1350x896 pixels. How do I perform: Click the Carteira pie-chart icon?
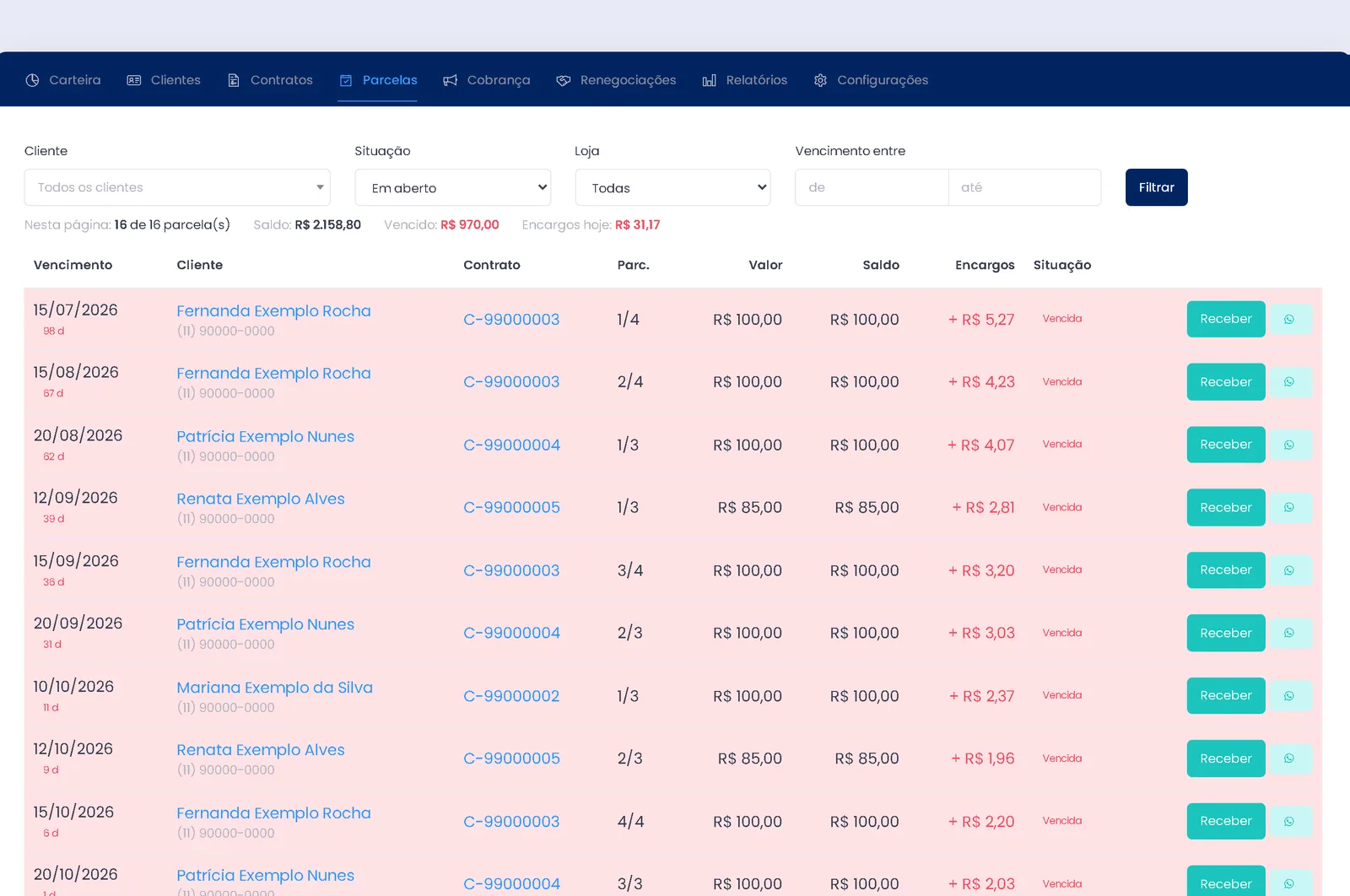pos(32,80)
